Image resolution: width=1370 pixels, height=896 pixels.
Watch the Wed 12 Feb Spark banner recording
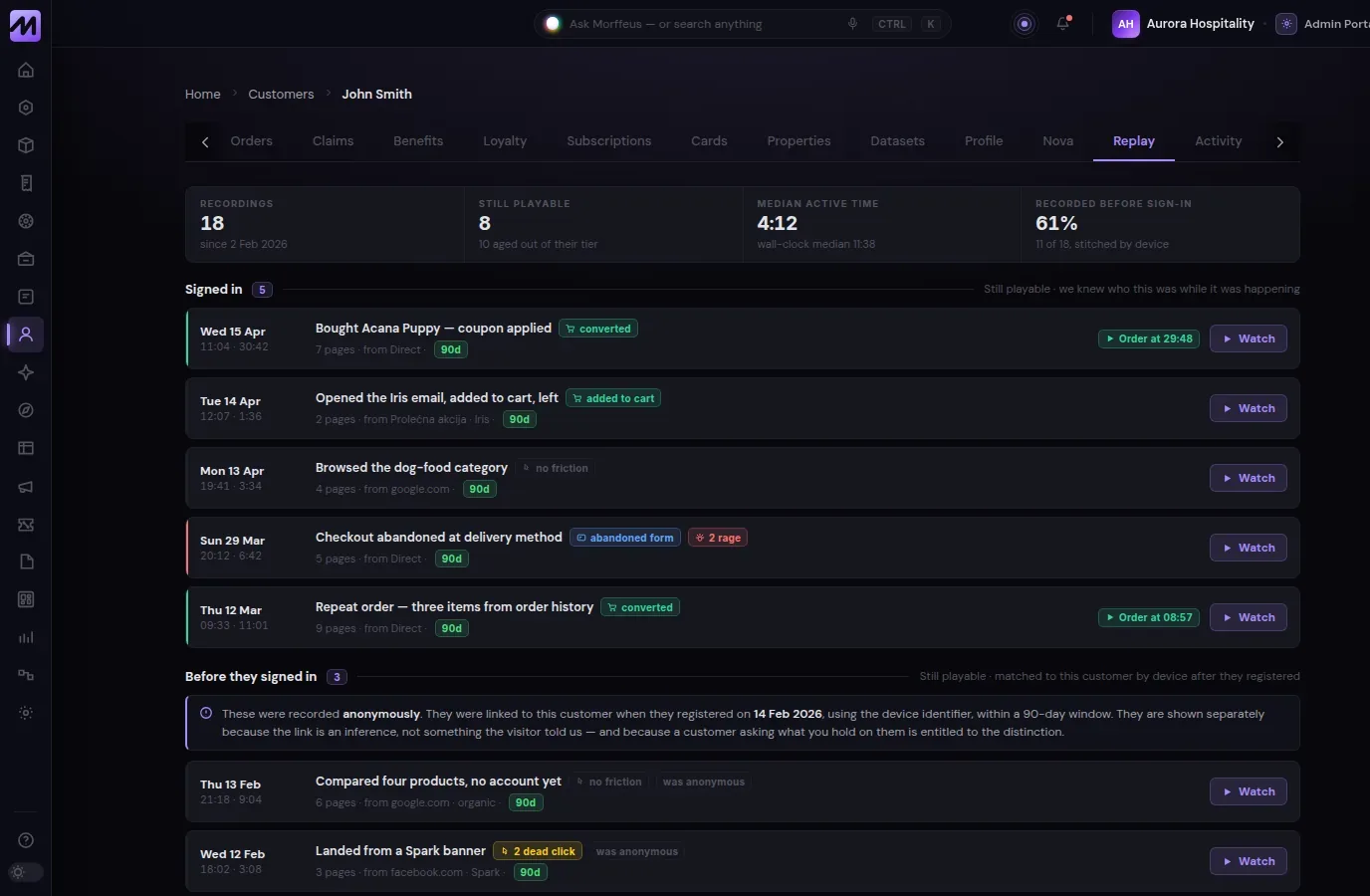click(x=1249, y=861)
